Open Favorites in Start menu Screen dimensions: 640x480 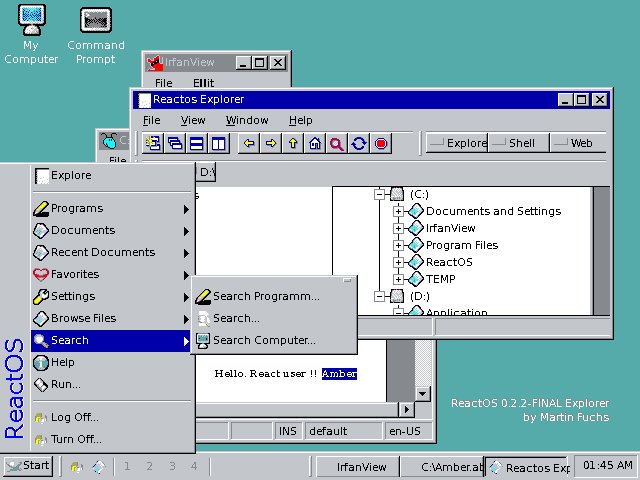click(x=111, y=275)
